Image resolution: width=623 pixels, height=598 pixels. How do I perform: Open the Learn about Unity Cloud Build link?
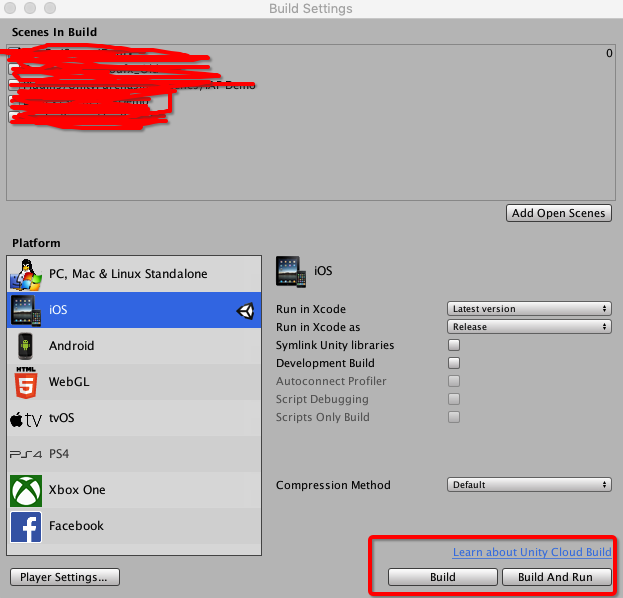point(532,552)
